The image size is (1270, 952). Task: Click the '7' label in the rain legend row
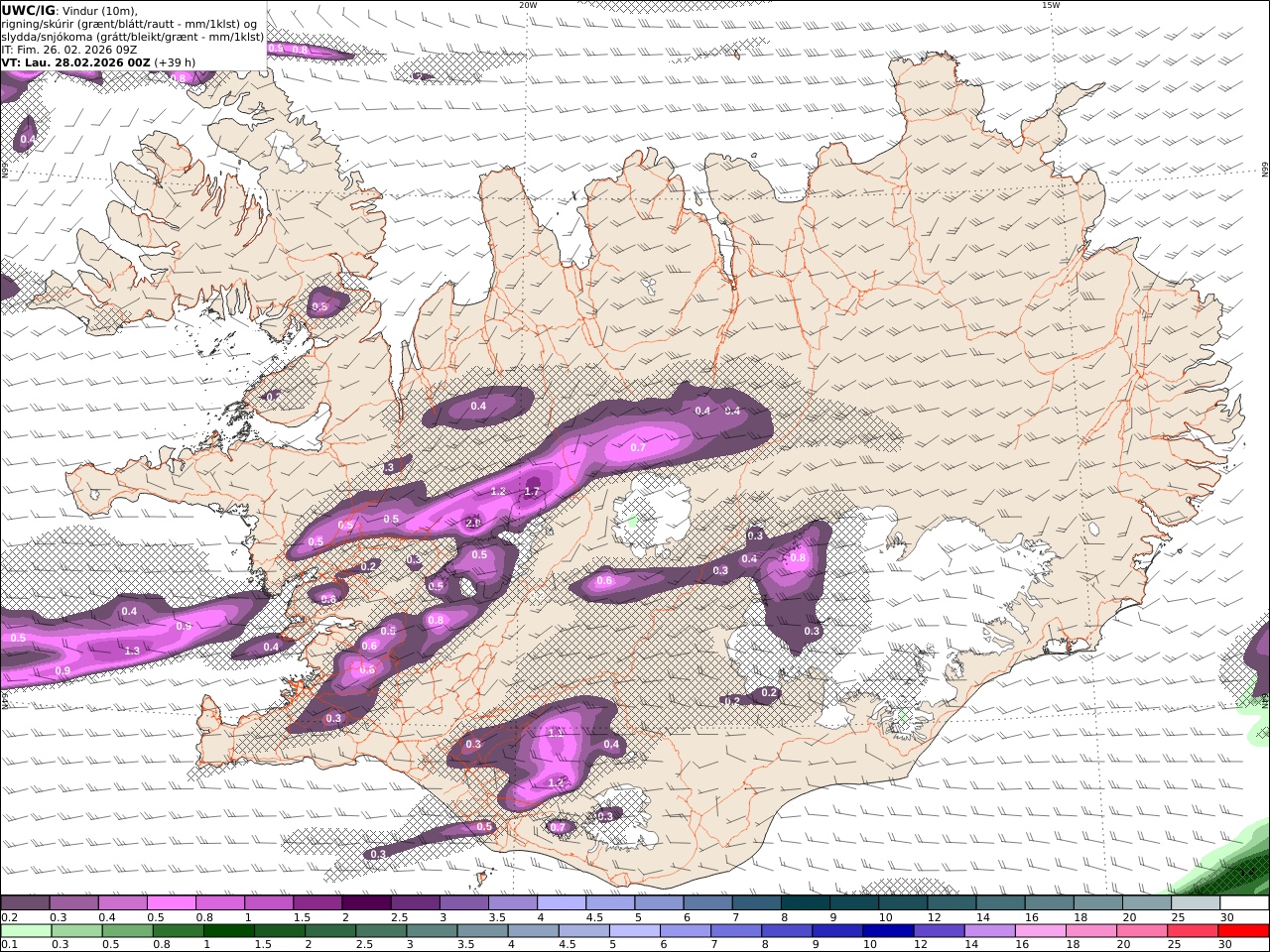713,945
